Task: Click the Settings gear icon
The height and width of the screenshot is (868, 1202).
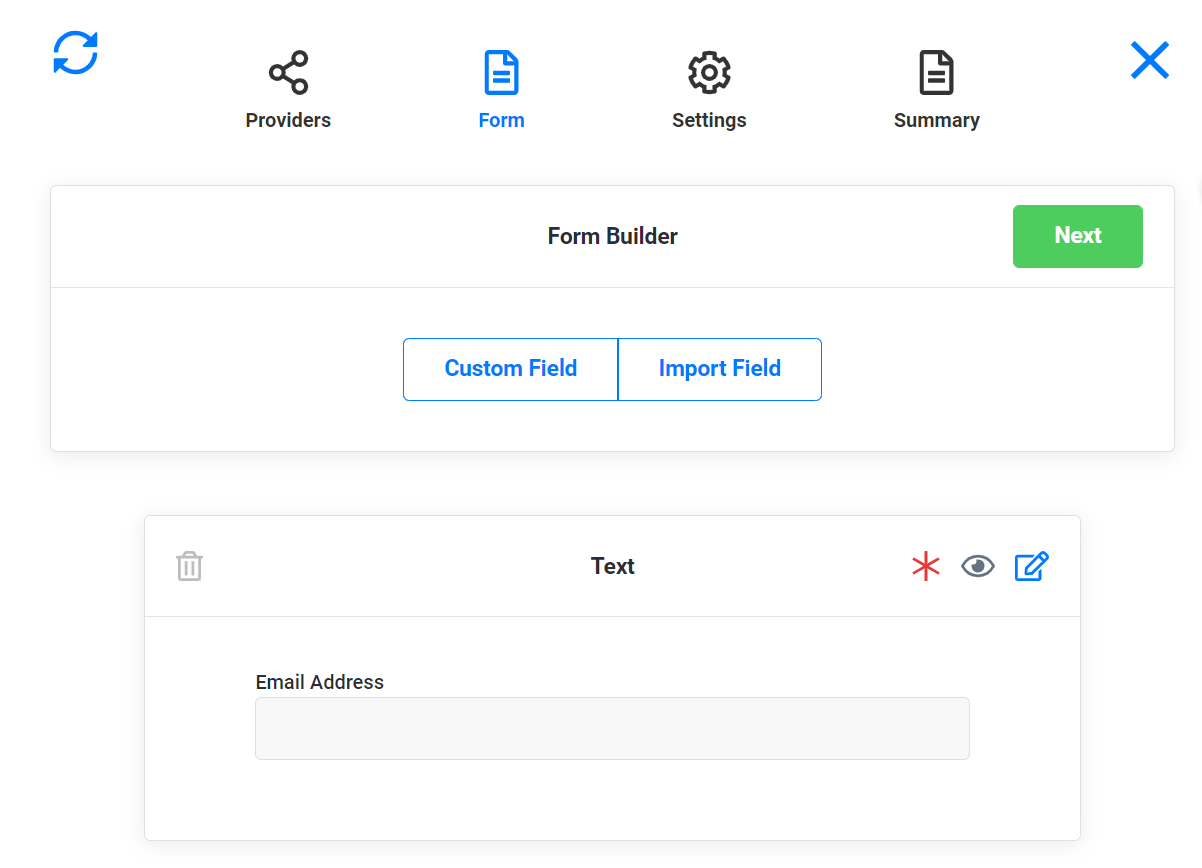Action: pyautogui.click(x=709, y=72)
